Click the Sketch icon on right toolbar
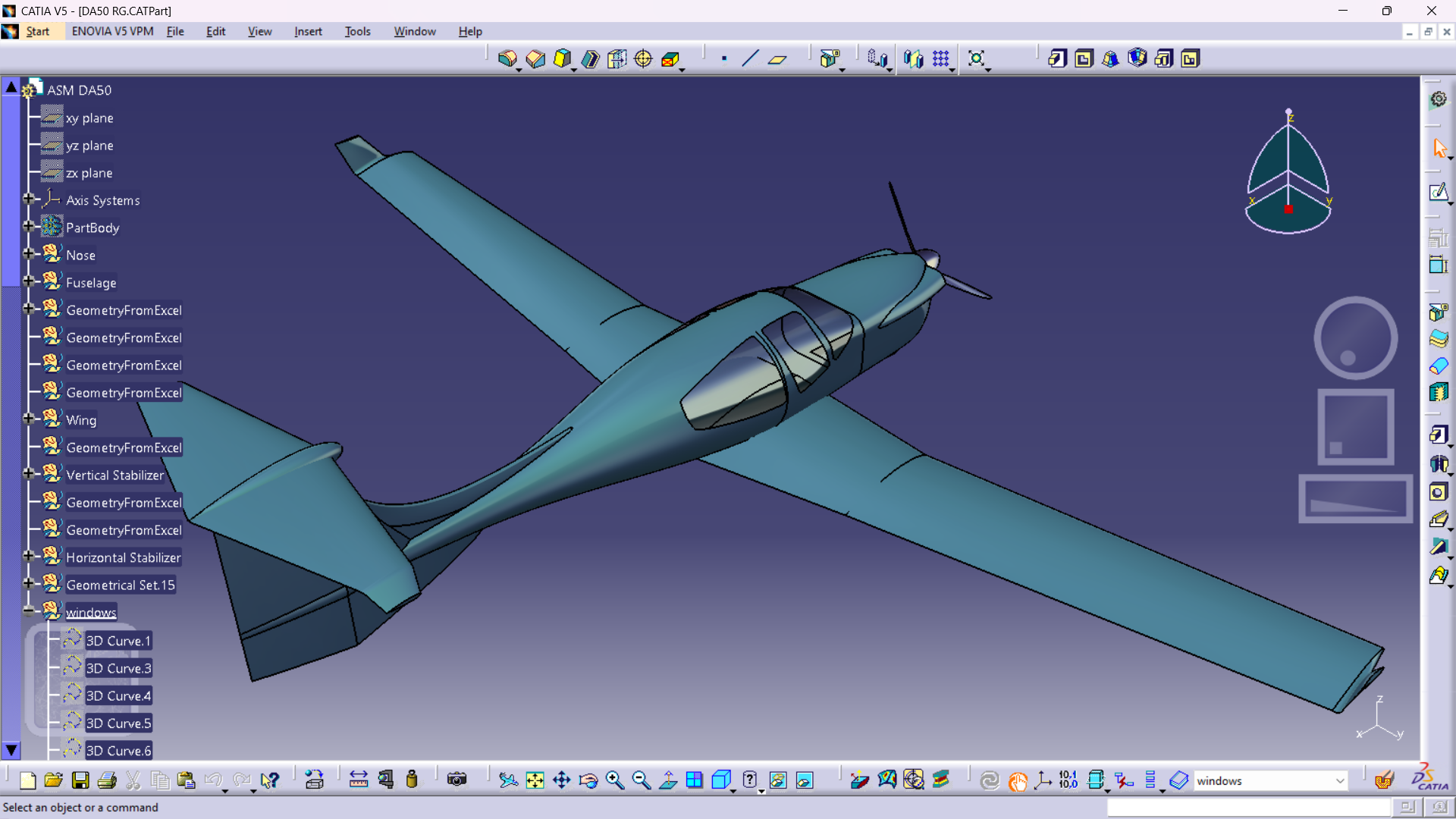 (1439, 192)
